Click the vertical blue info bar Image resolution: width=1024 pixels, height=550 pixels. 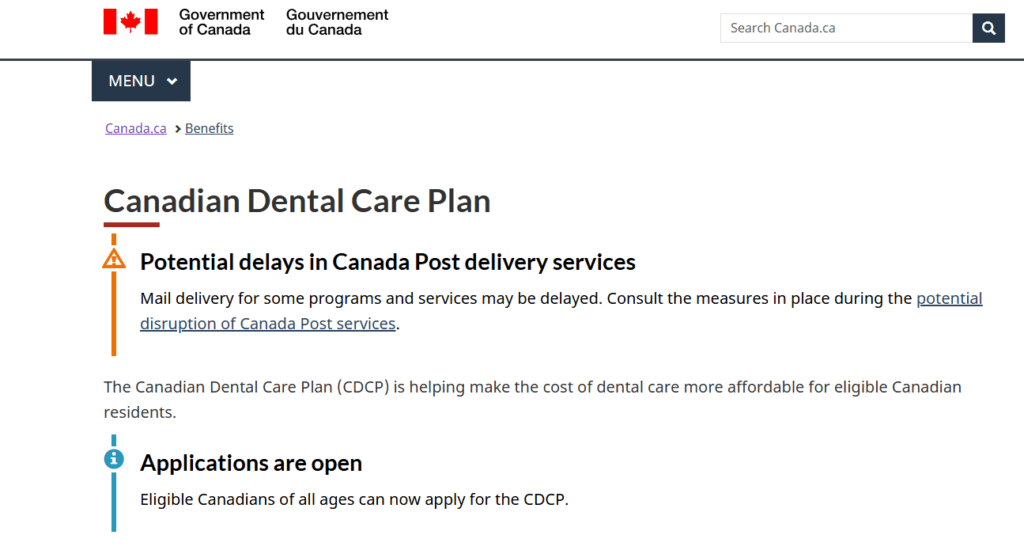pyautogui.click(x=114, y=502)
